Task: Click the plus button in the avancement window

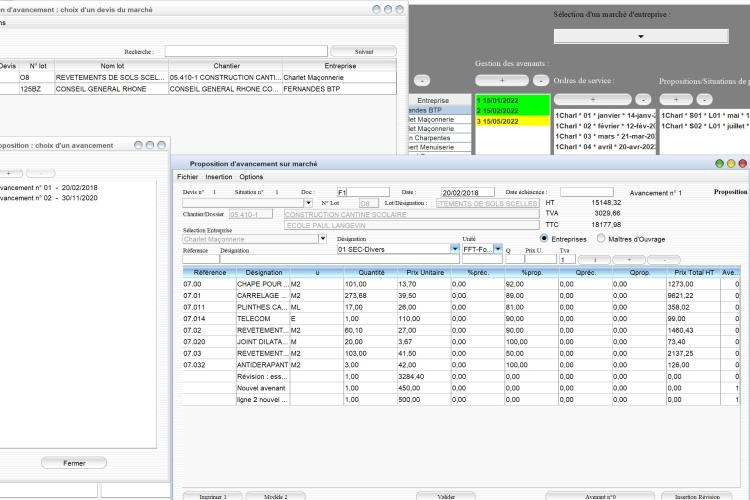Action: click(9, 173)
